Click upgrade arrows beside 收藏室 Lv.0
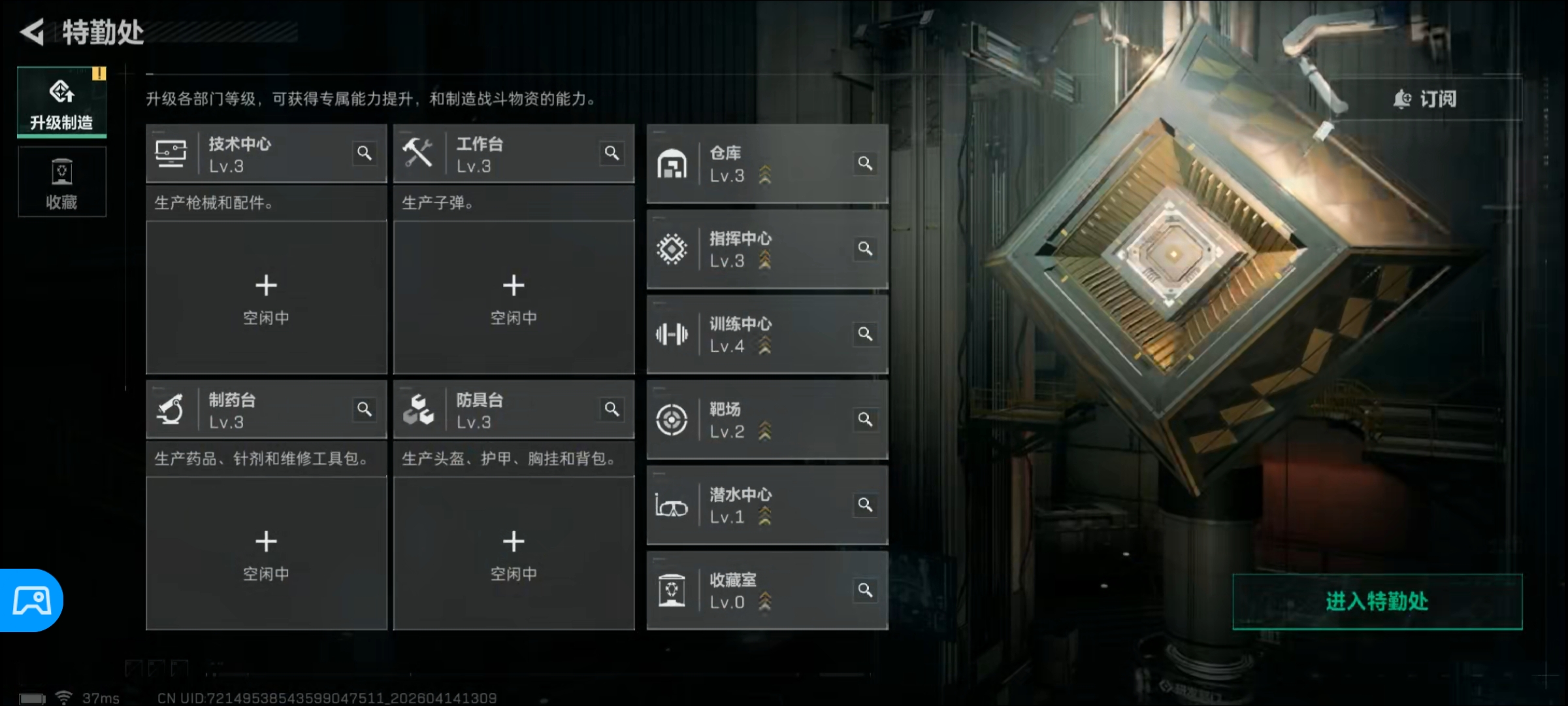Screen dimensions: 1568x706 pos(765,601)
